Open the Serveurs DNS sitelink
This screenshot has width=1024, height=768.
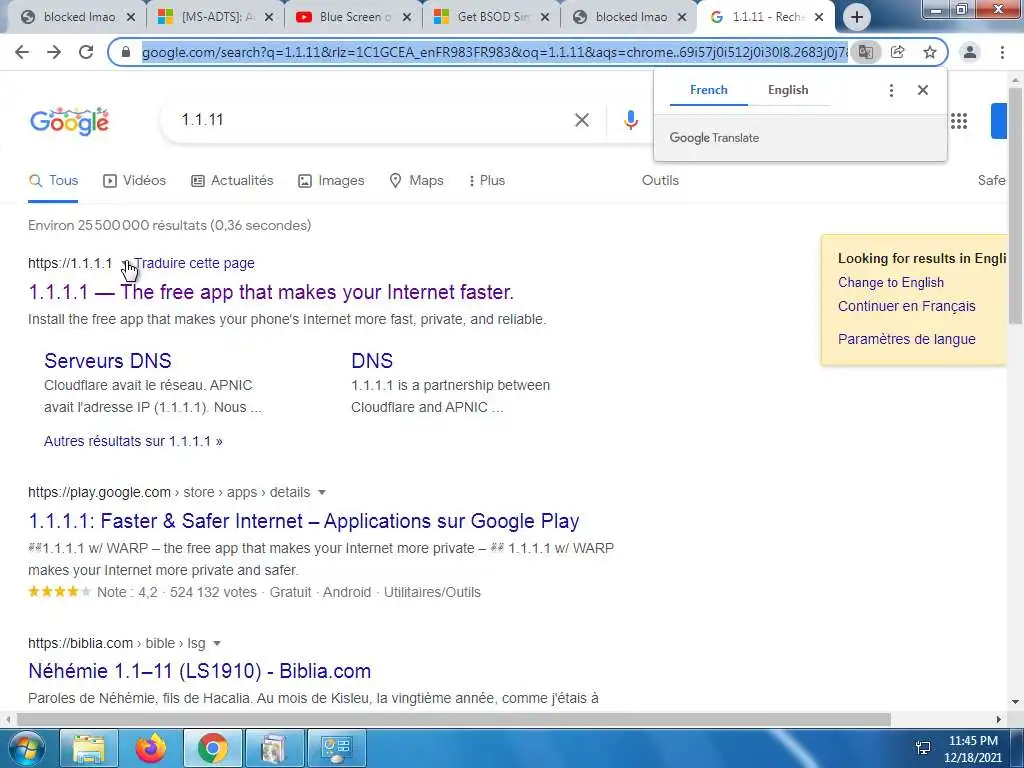pyautogui.click(x=108, y=360)
